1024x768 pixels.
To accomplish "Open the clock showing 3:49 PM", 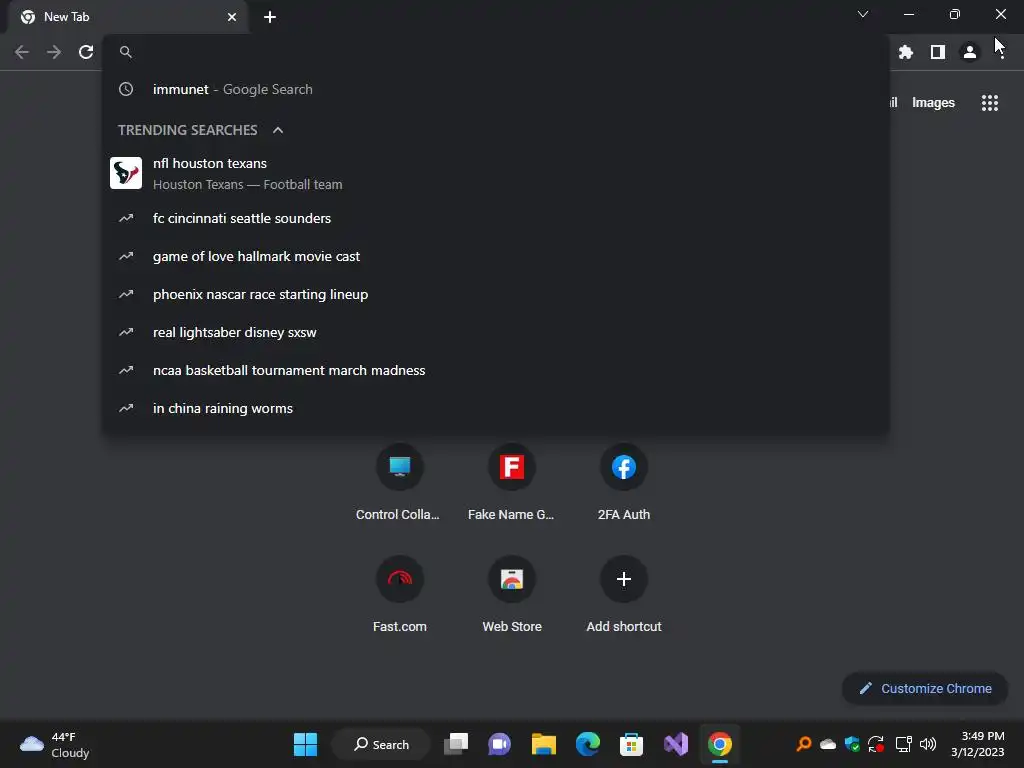I will [x=978, y=744].
